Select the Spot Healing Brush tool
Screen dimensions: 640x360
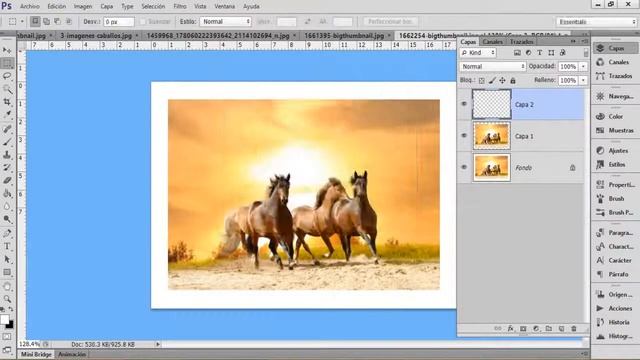pos(7,129)
